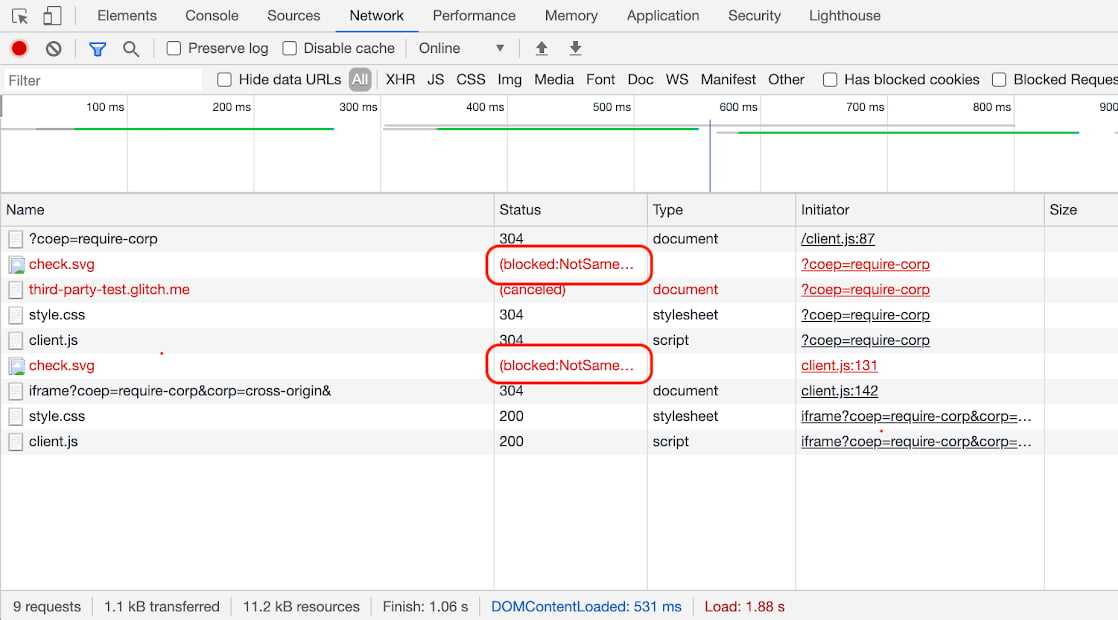Image resolution: width=1118 pixels, height=620 pixels.
Task: Toggle the network request filter bar
Action: [x=96, y=47]
